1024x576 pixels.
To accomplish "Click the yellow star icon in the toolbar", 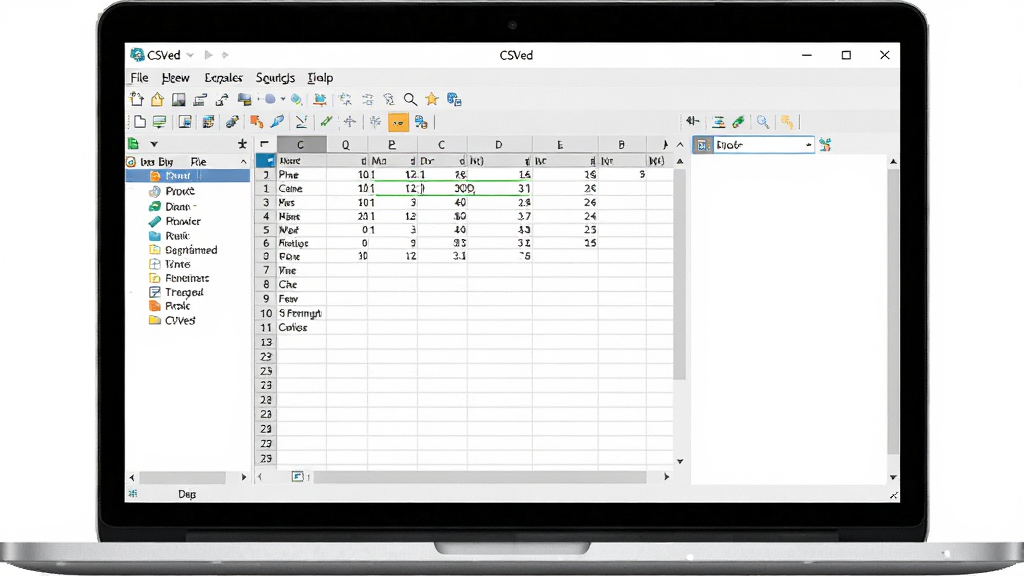I will 432,99.
